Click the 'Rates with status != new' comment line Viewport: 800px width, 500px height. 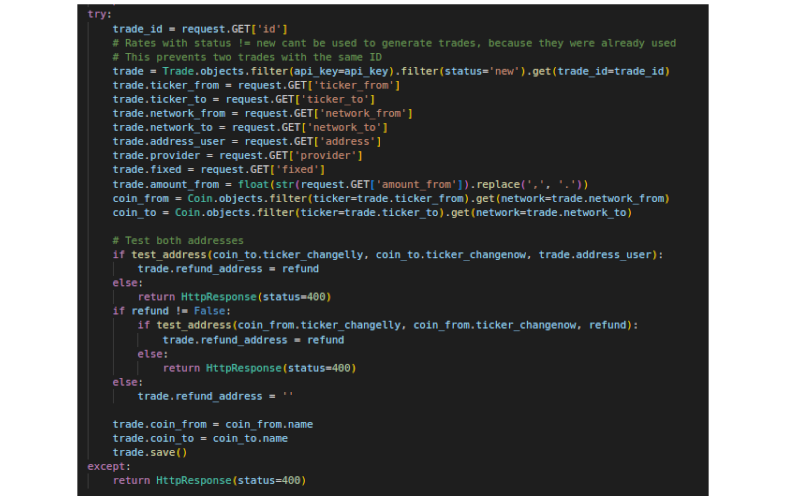tap(394, 43)
